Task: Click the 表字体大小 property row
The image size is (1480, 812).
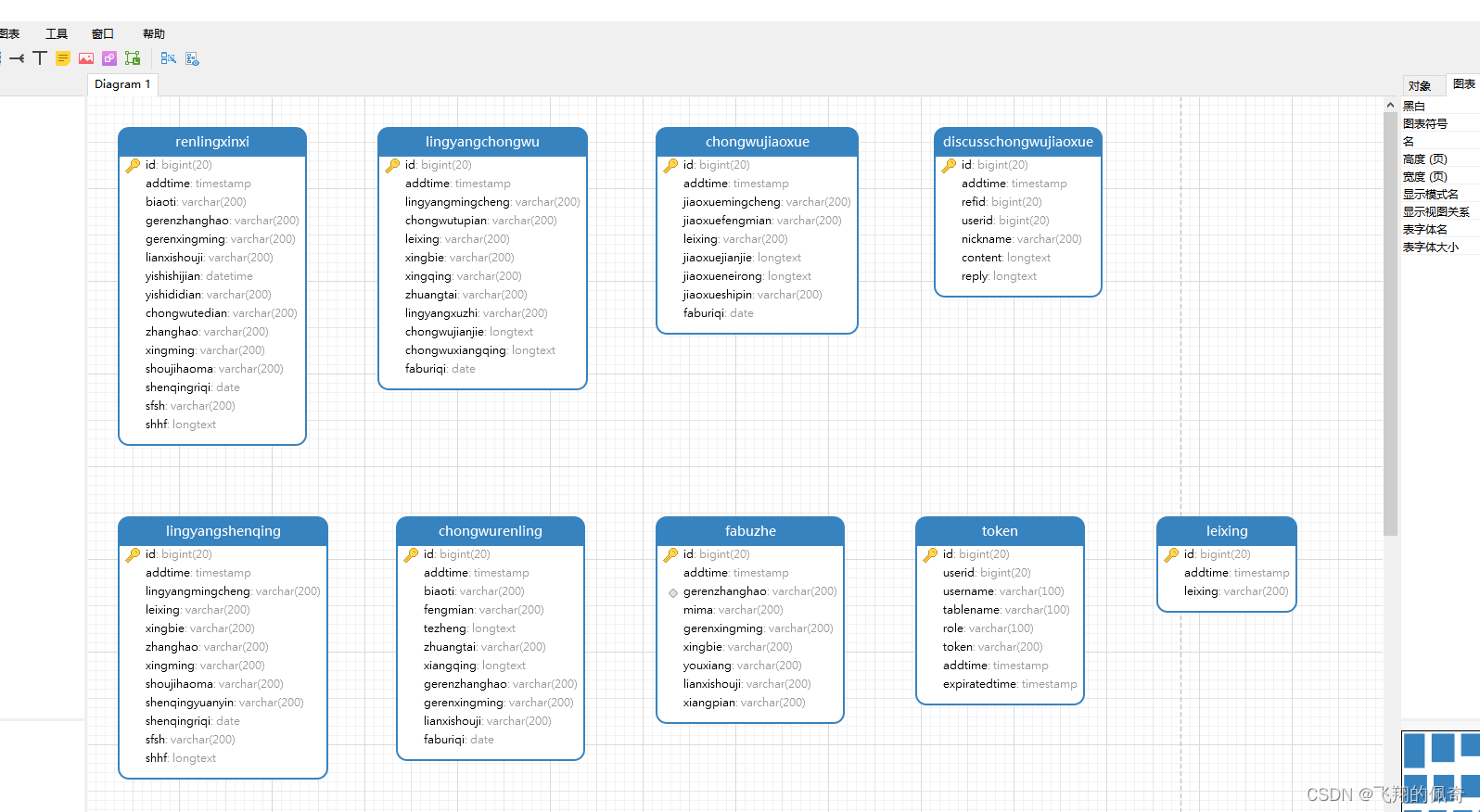Action: click(x=1440, y=247)
